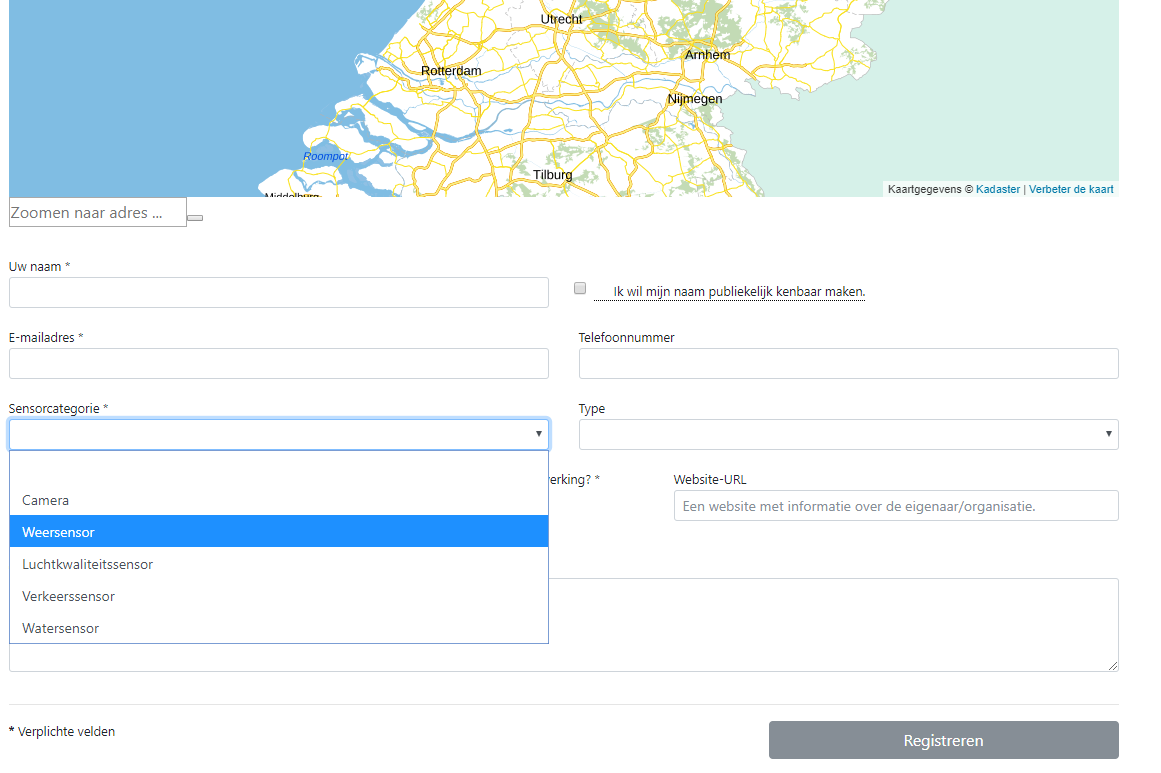The image size is (1161, 773).
Task: Choose the highlighted Weersensor option
Action: coord(58,532)
